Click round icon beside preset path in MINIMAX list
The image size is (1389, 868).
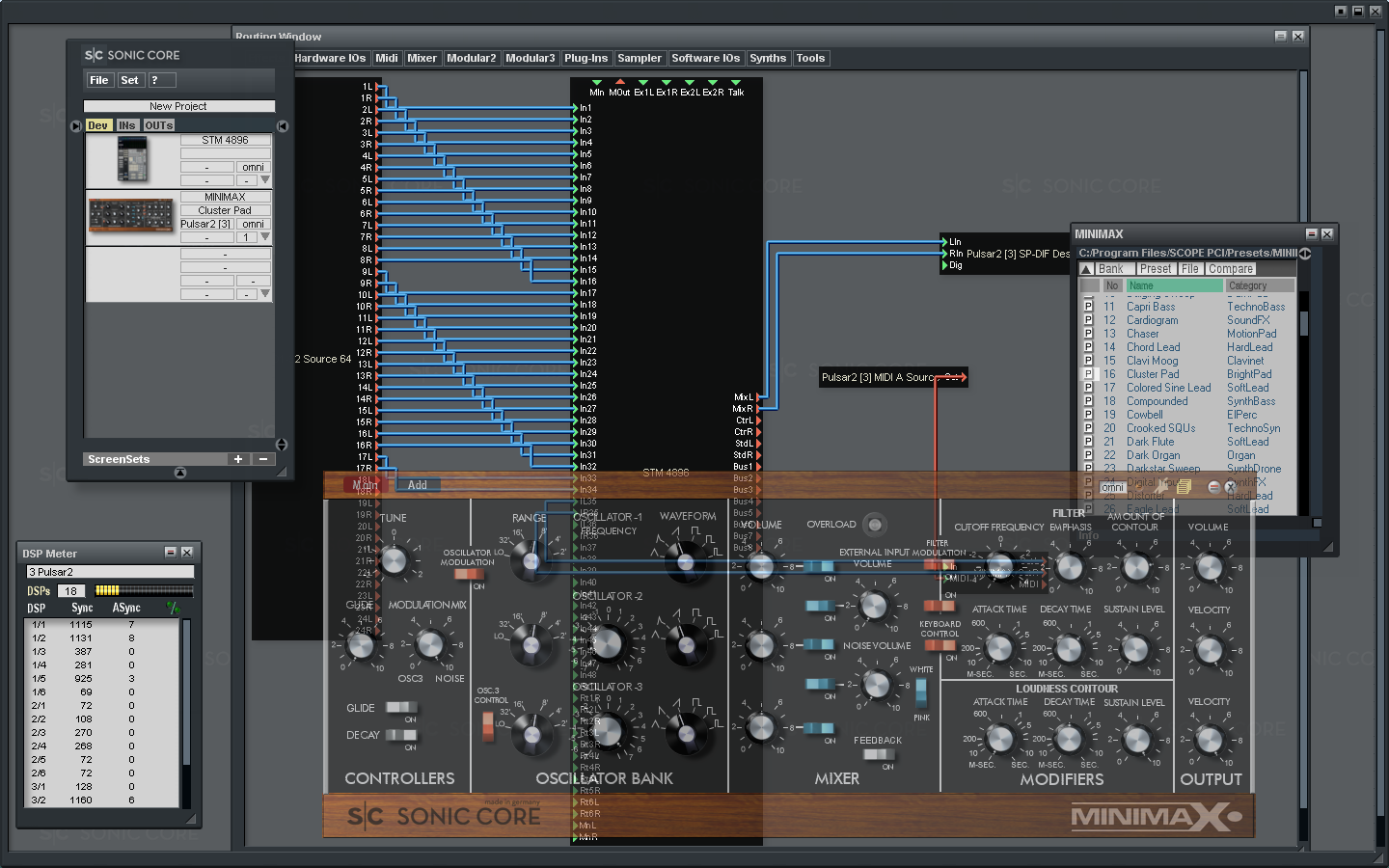pos(1305,254)
